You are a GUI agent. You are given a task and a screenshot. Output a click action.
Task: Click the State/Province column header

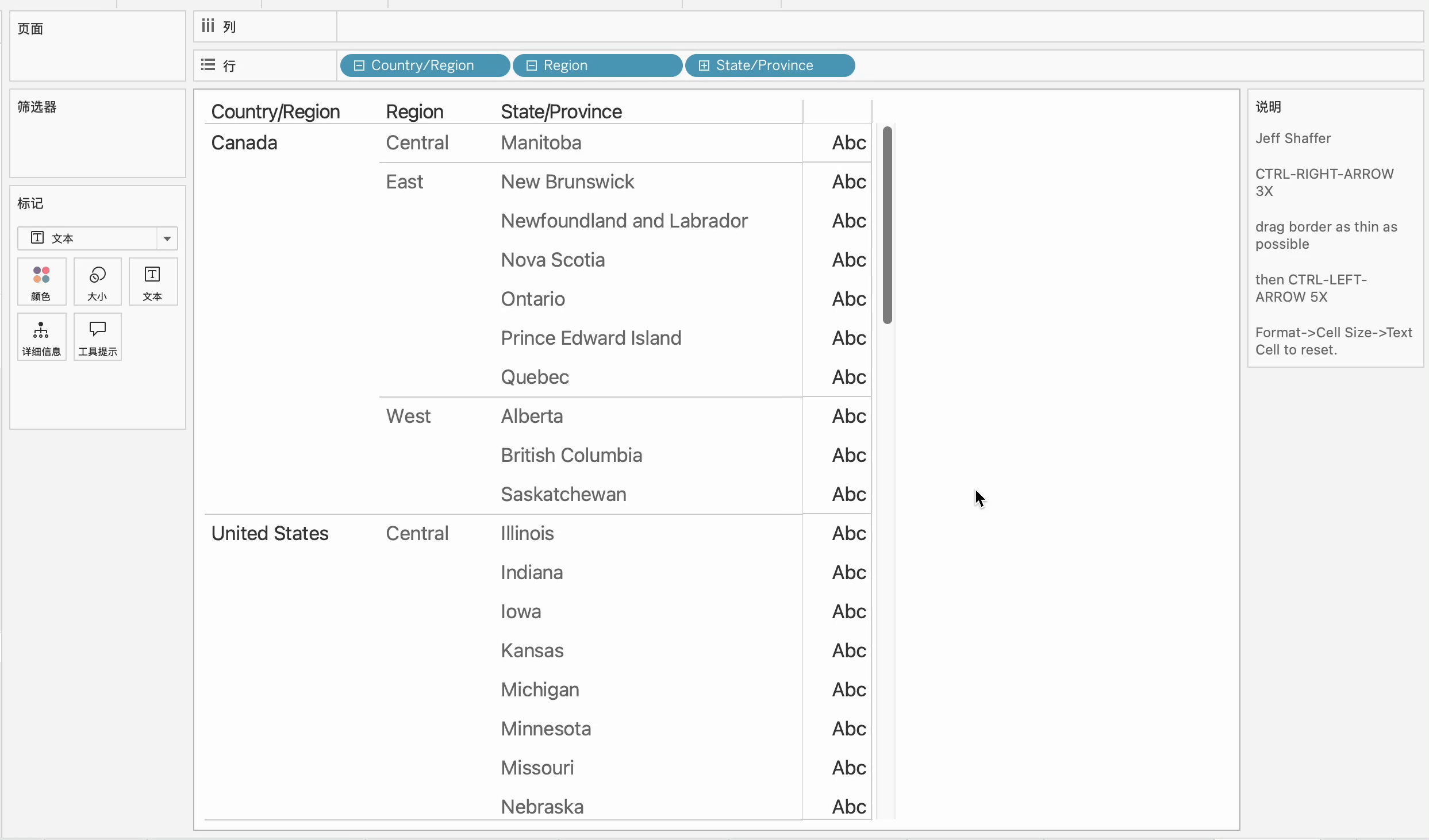pyautogui.click(x=561, y=111)
